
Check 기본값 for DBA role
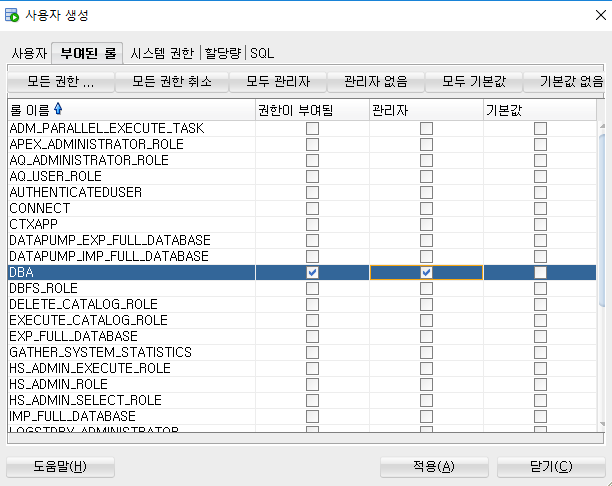click(x=540, y=272)
